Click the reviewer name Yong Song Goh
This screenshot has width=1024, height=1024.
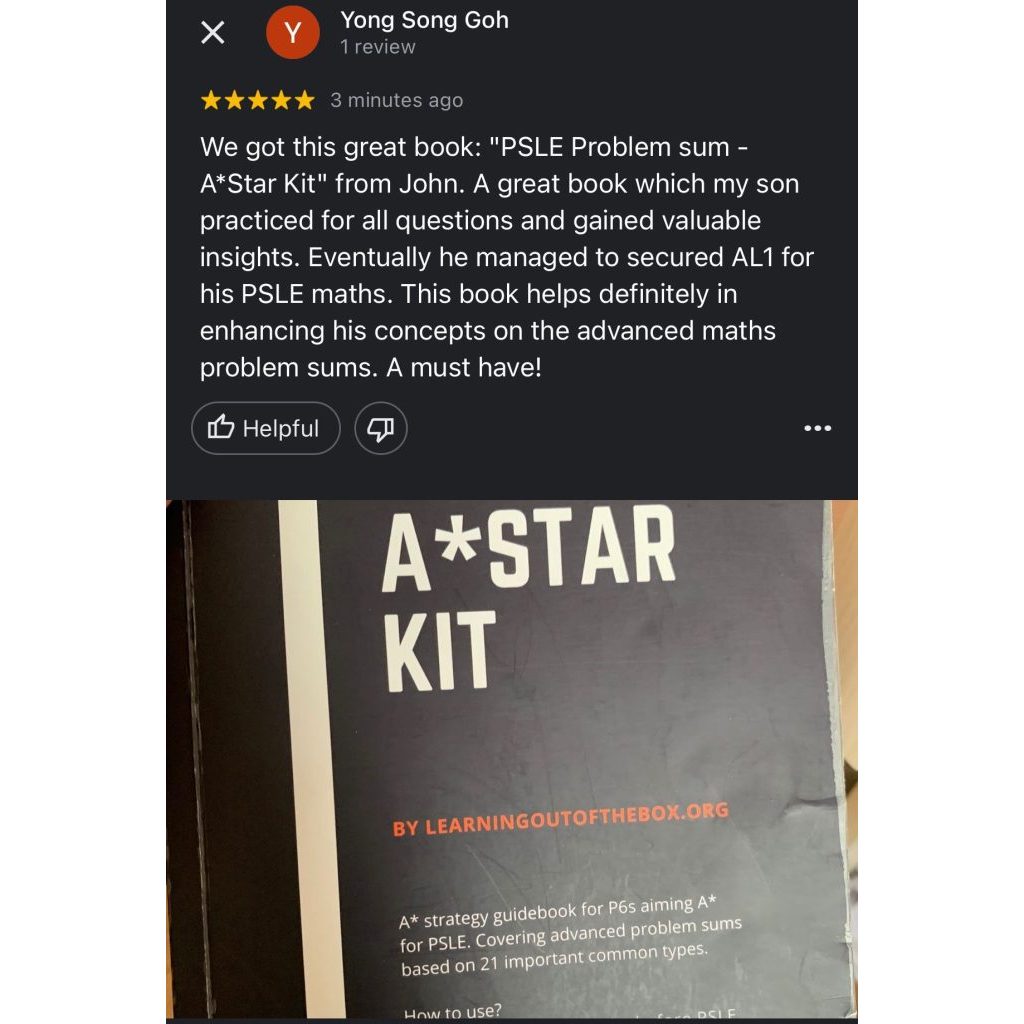(x=424, y=20)
